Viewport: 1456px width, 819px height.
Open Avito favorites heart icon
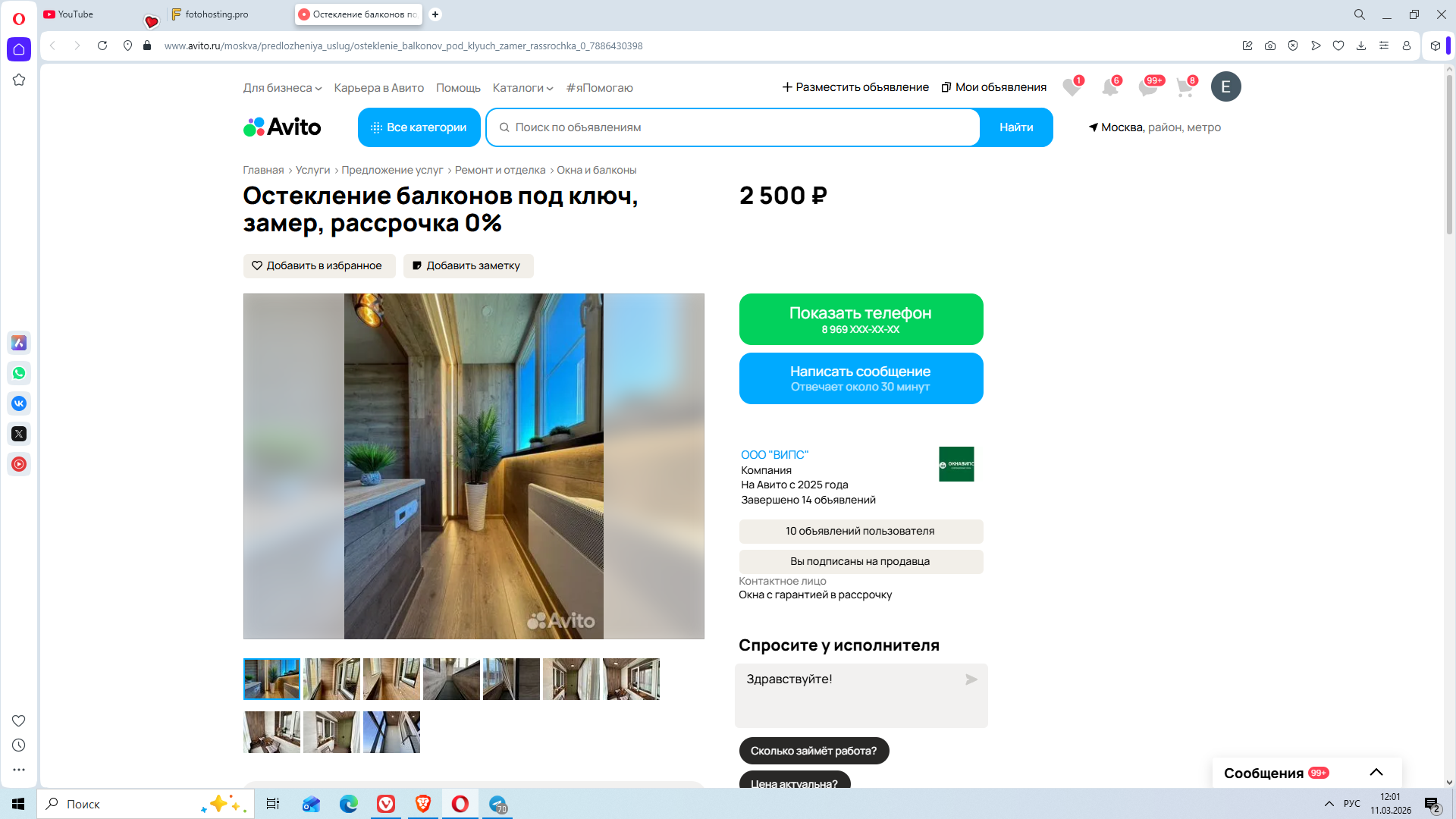1072,87
